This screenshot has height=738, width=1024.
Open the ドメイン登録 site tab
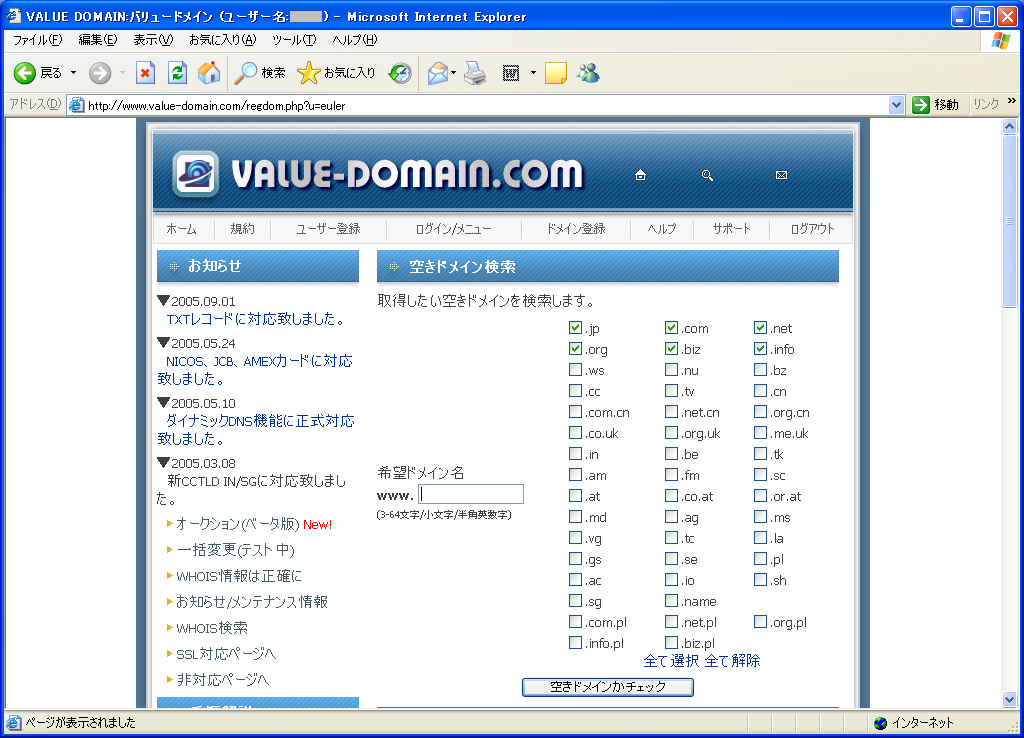coord(576,229)
